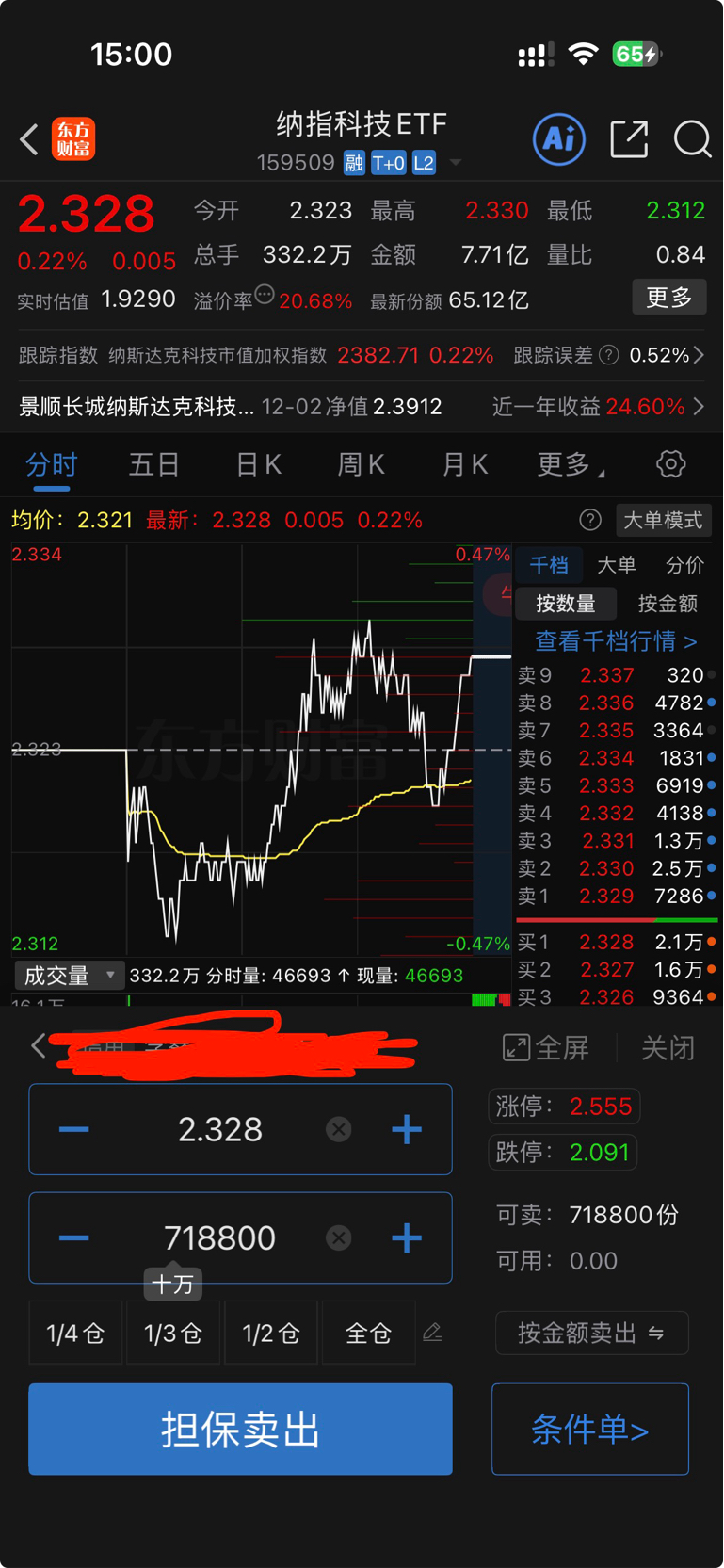724x1568 pixels.
Task: Tap the 担保卖出 button
Action: pos(240,1430)
